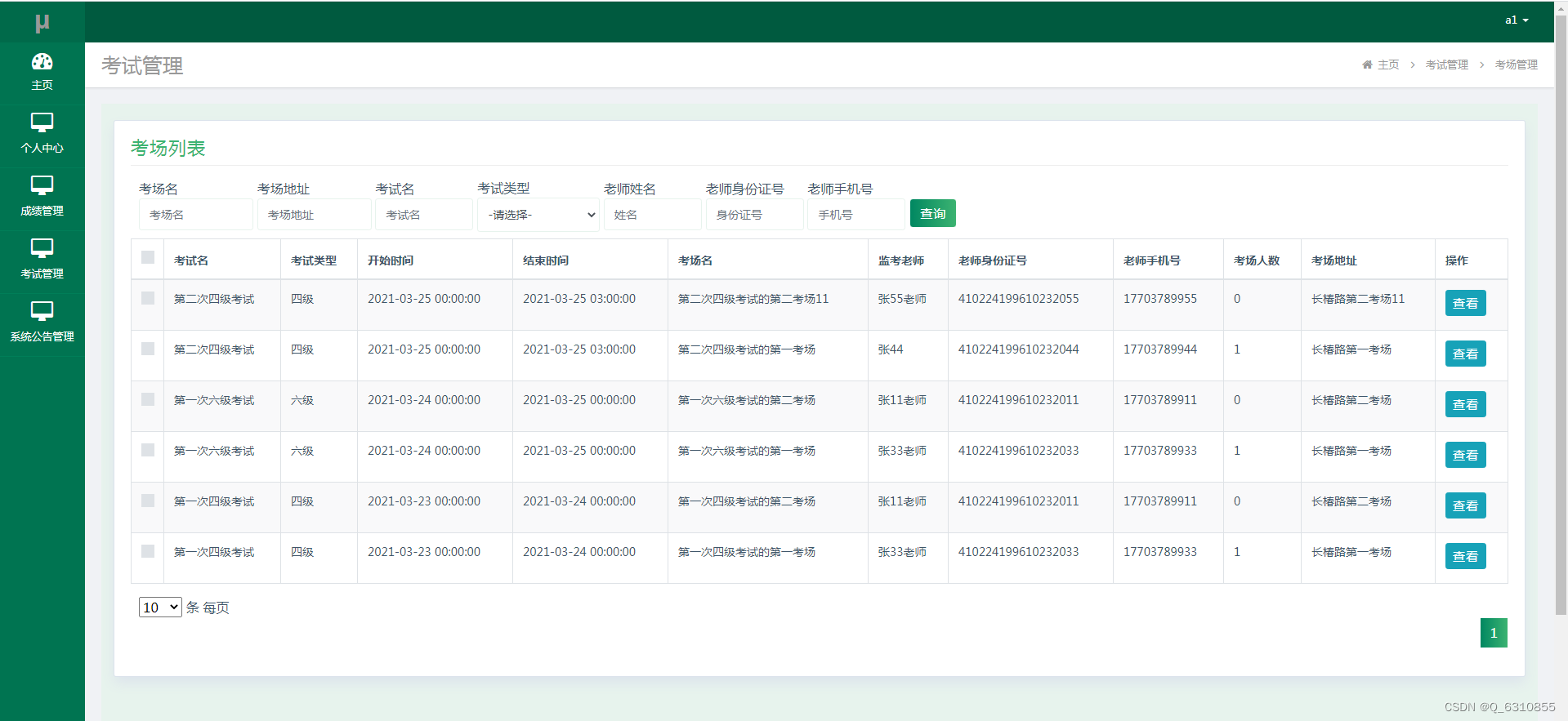Check the row for 第一次六级考试的第一考场
Viewport: 1568px width, 721px height.
(148, 450)
